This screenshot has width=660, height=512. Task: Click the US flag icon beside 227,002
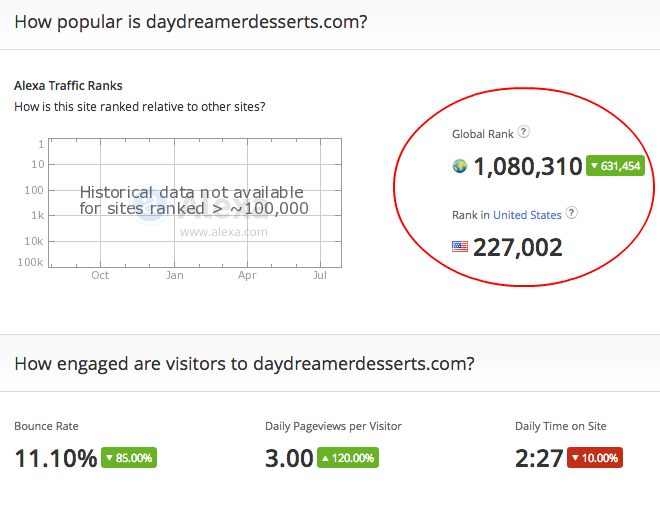(x=460, y=246)
